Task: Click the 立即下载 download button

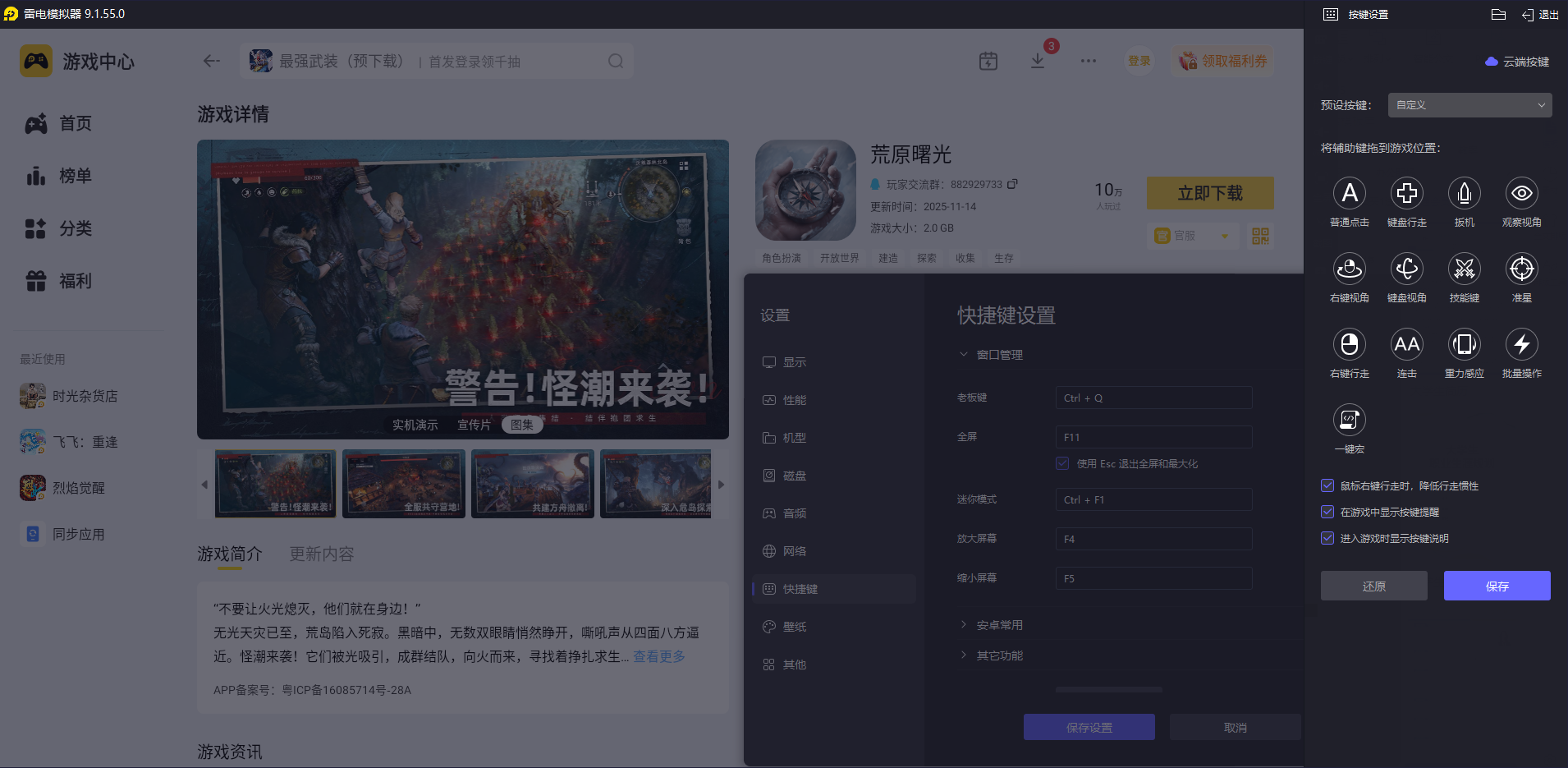Action: pyautogui.click(x=1209, y=192)
